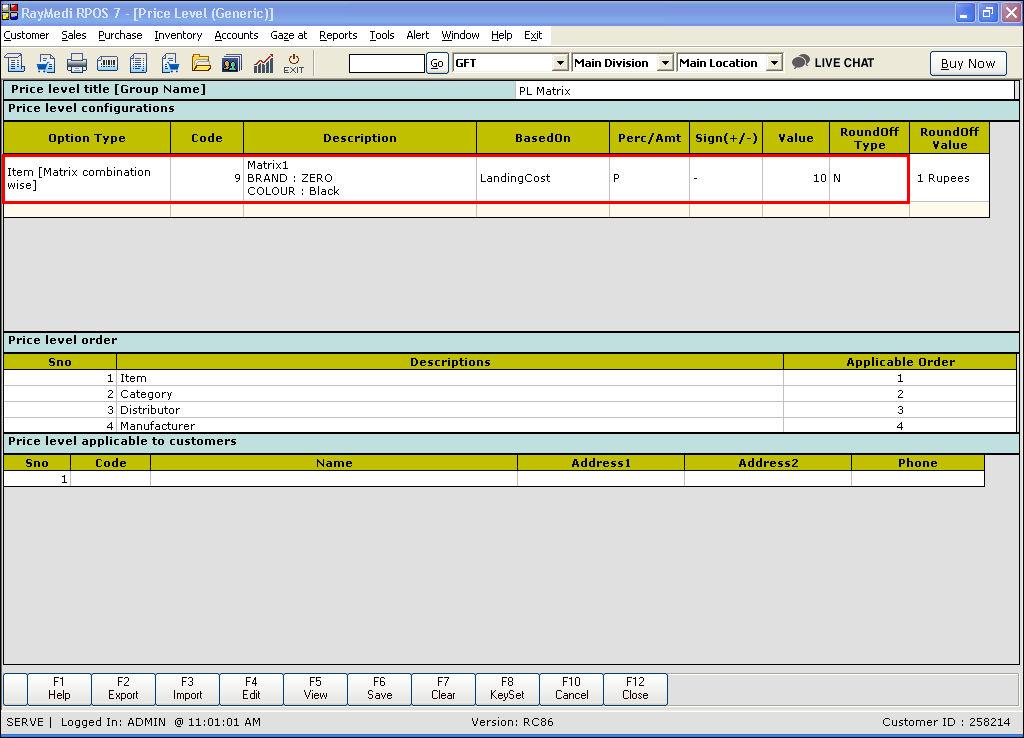Open the yellow folder toolbar icon
Screen dimensions: 1024x738
pyautogui.click(x=201, y=63)
